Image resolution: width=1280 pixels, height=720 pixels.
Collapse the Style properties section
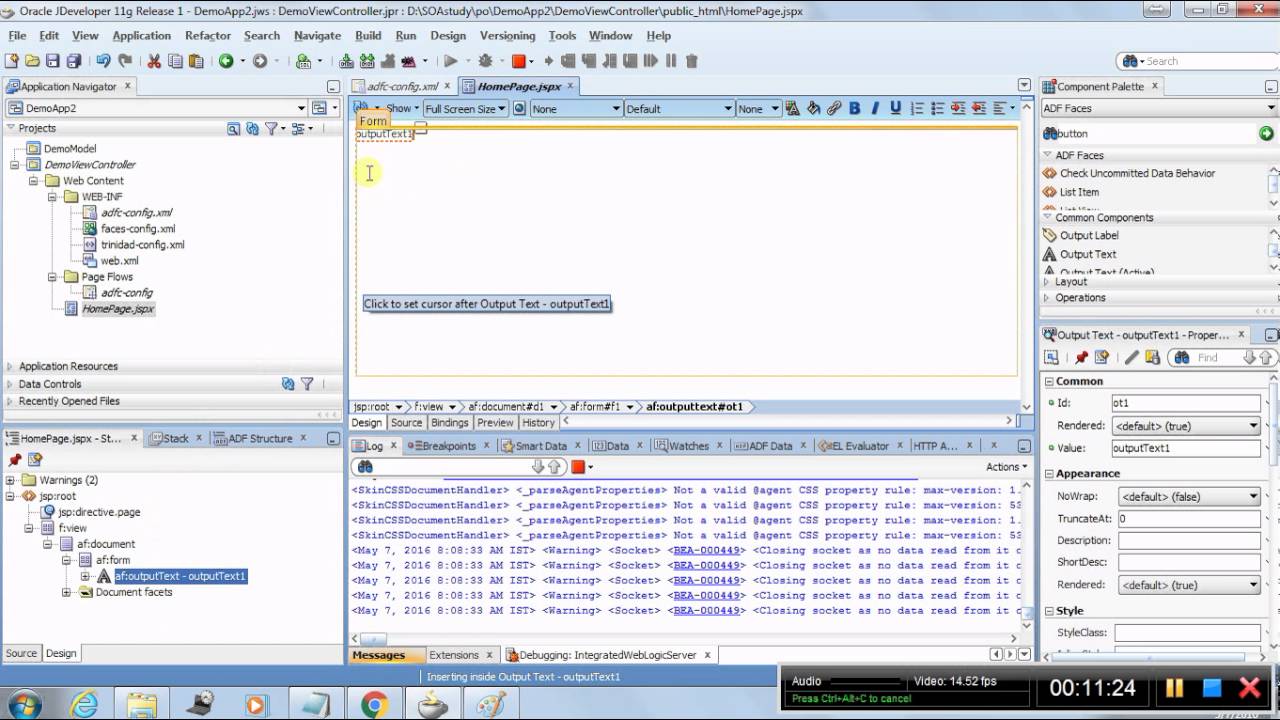(1049, 610)
